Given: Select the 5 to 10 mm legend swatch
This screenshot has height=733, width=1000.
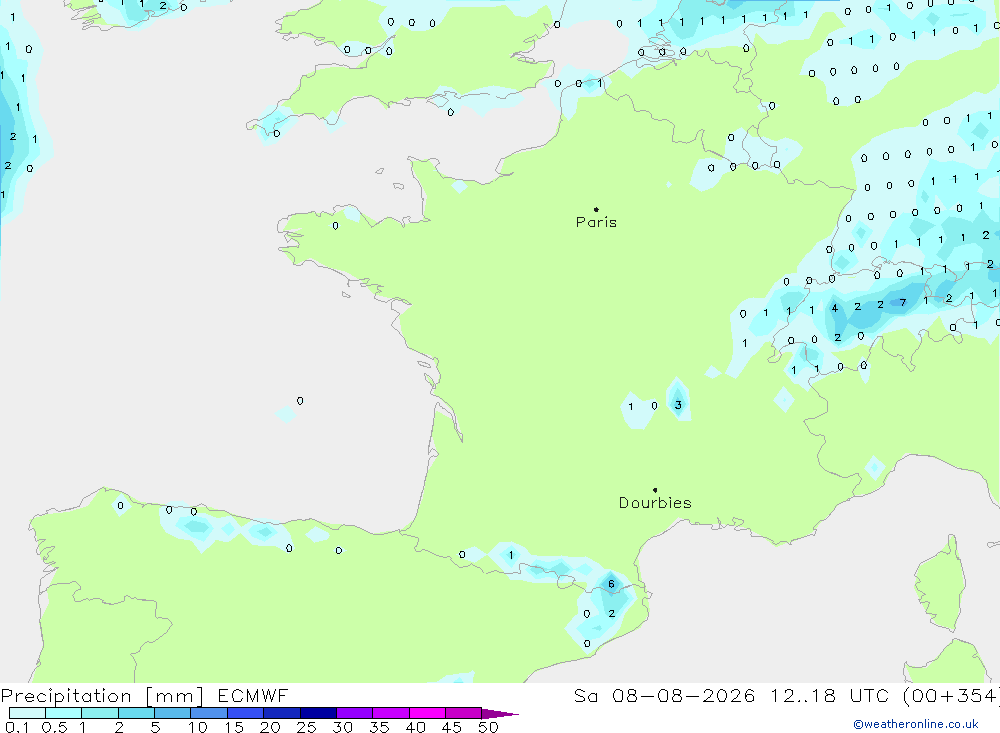Looking at the screenshot, I should tap(173, 713).
